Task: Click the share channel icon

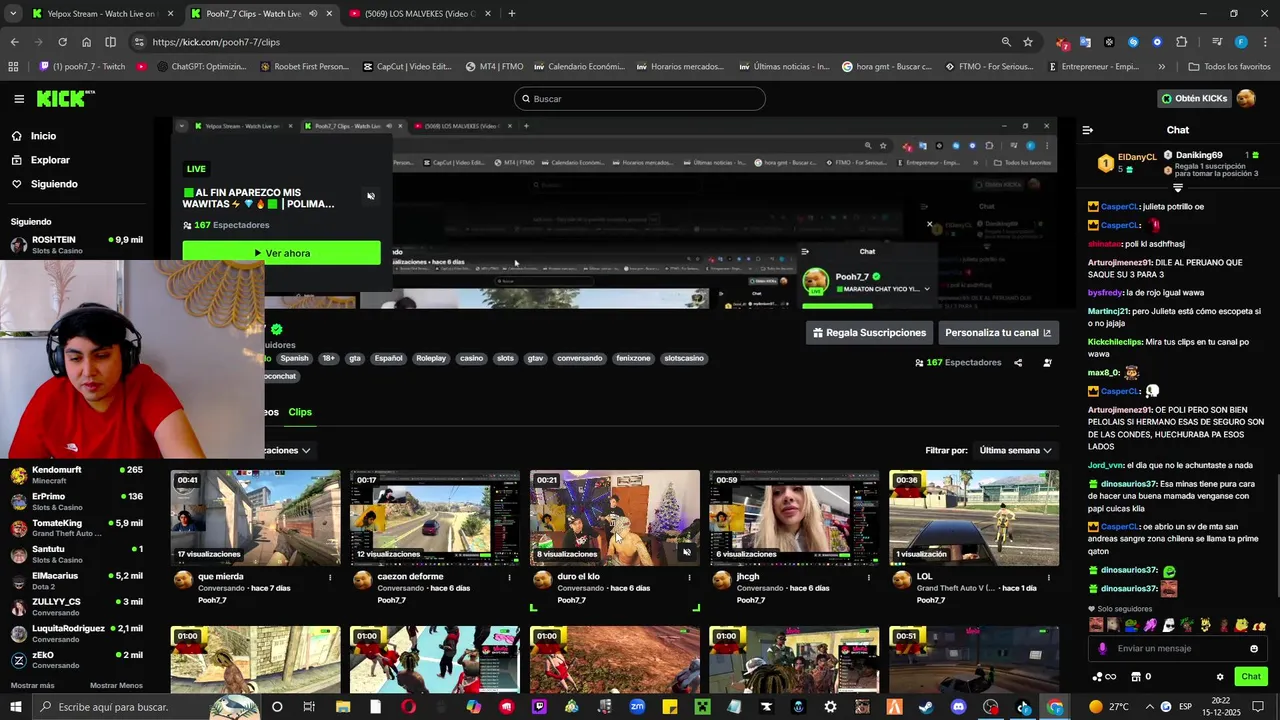Action: coord(1018,363)
